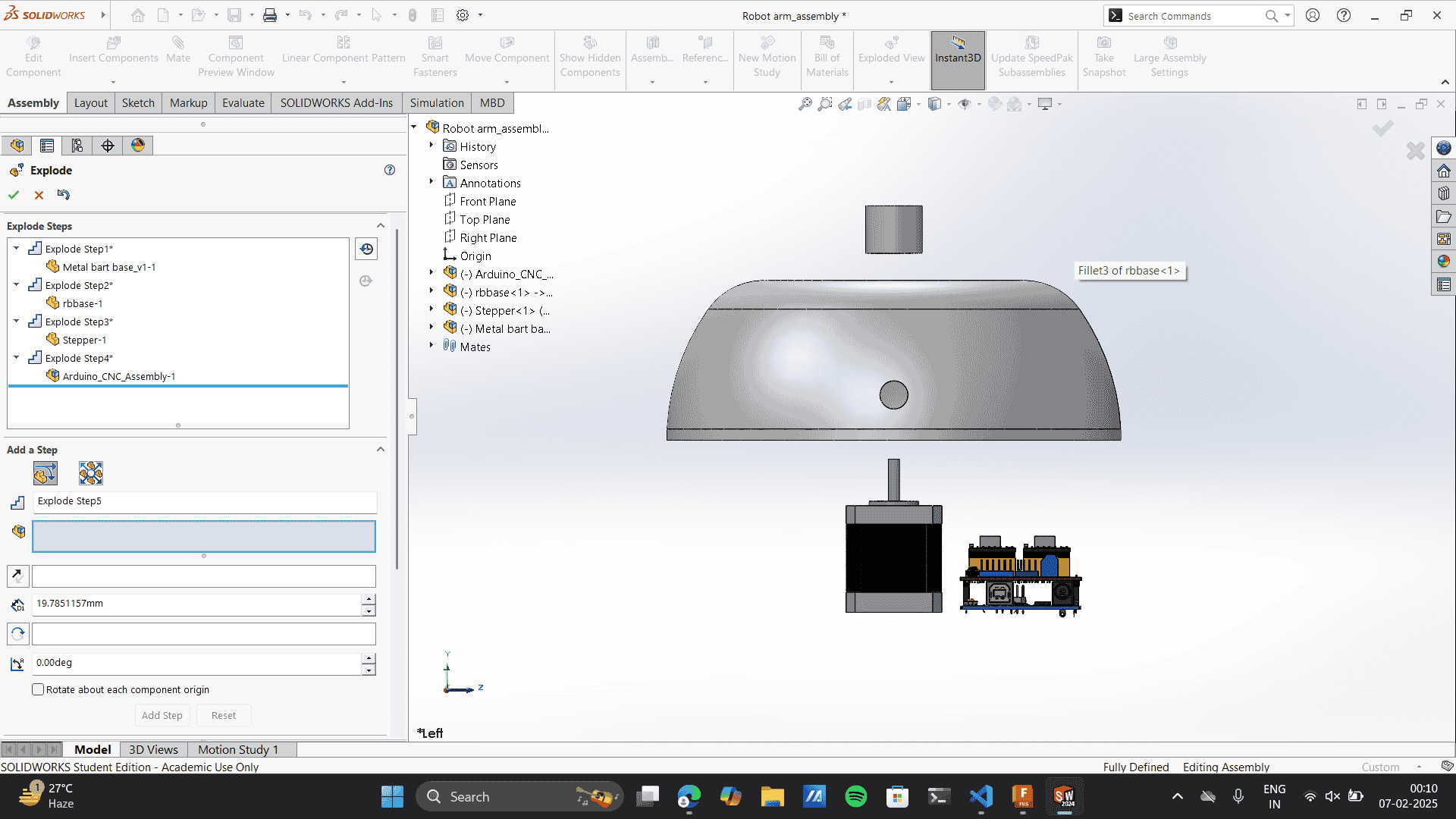Image resolution: width=1456 pixels, height=819 pixels.
Task: Click the Zoom to Area icon
Action: coord(825,104)
